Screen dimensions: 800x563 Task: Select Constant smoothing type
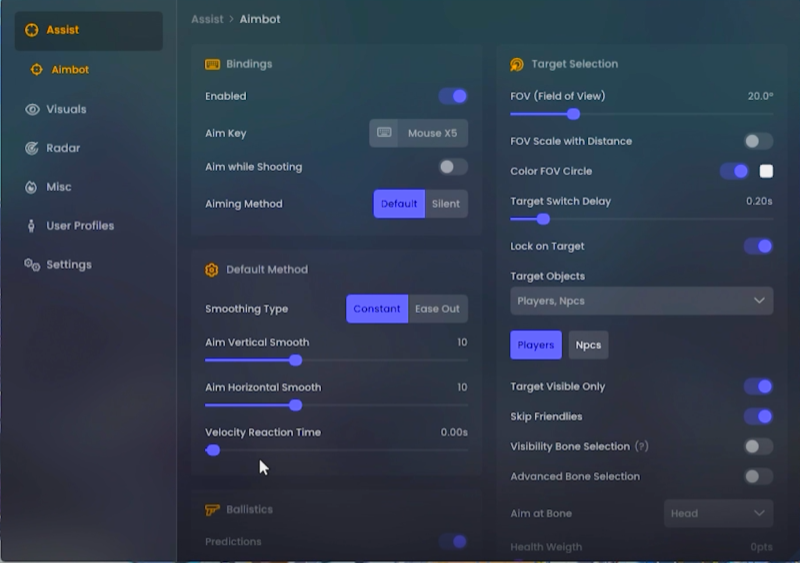[377, 309]
